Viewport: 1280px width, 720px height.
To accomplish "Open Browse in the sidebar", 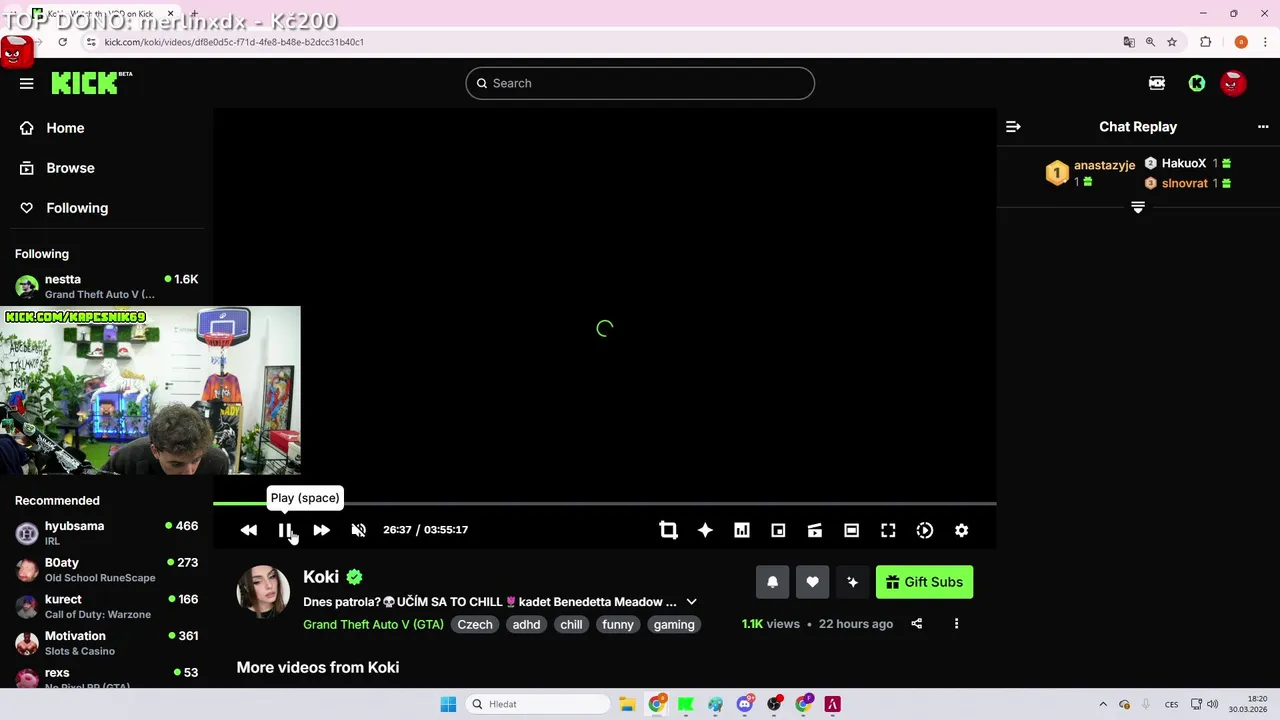I will point(70,168).
